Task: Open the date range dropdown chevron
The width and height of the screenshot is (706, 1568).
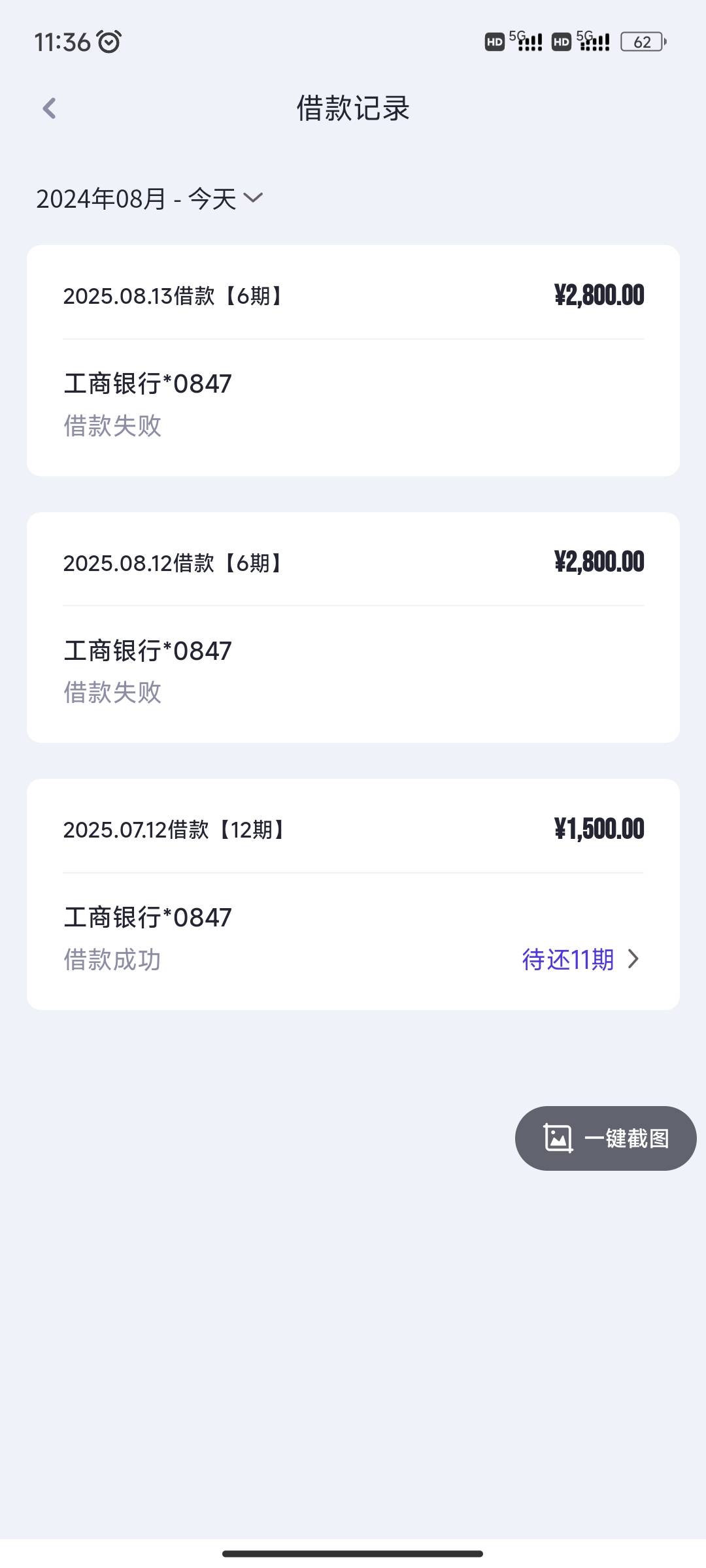Action: pyautogui.click(x=253, y=197)
